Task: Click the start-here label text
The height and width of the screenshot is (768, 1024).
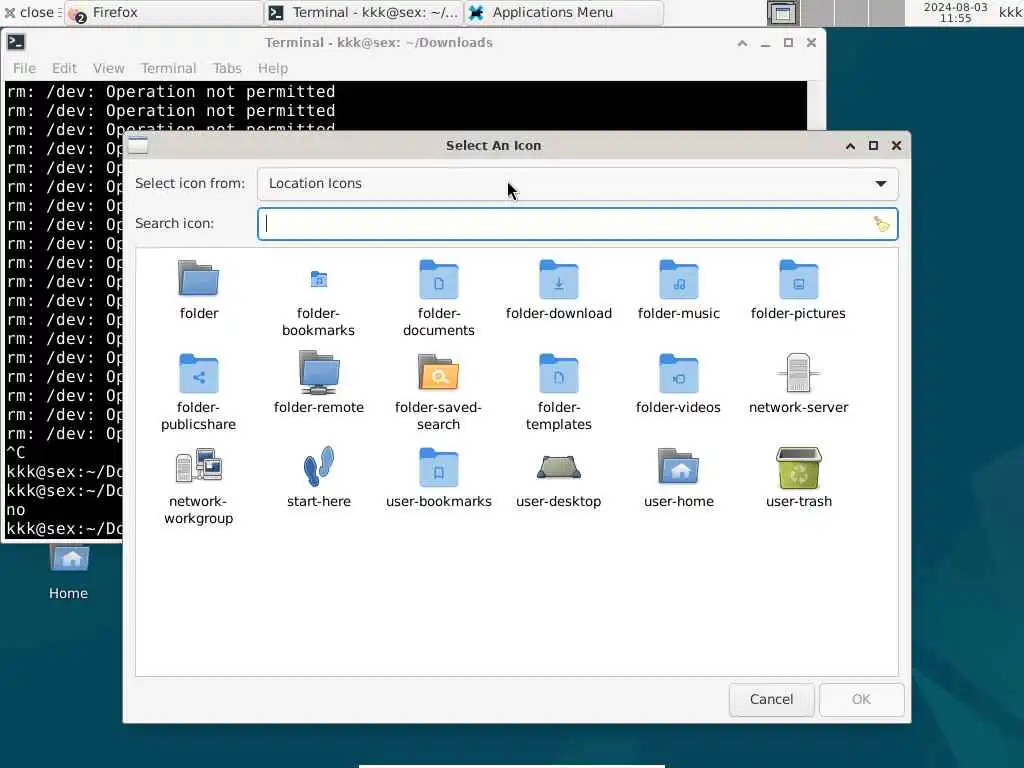Action: [319, 502]
